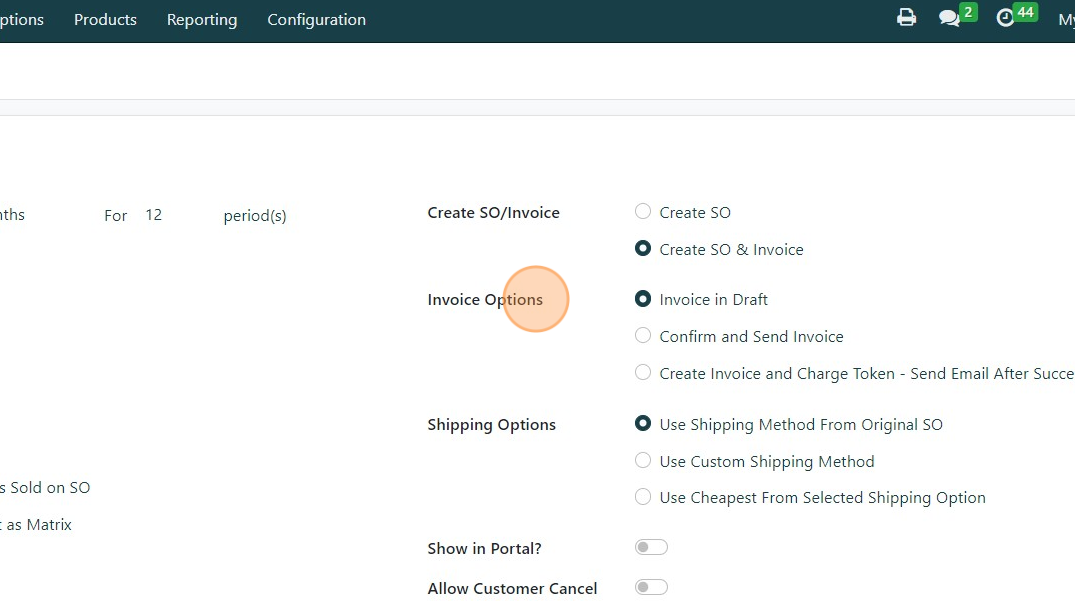Choose Confirm and Send Invoice
Image resolution: width=1075 pixels, height=601 pixels.
click(x=643, y=336)
